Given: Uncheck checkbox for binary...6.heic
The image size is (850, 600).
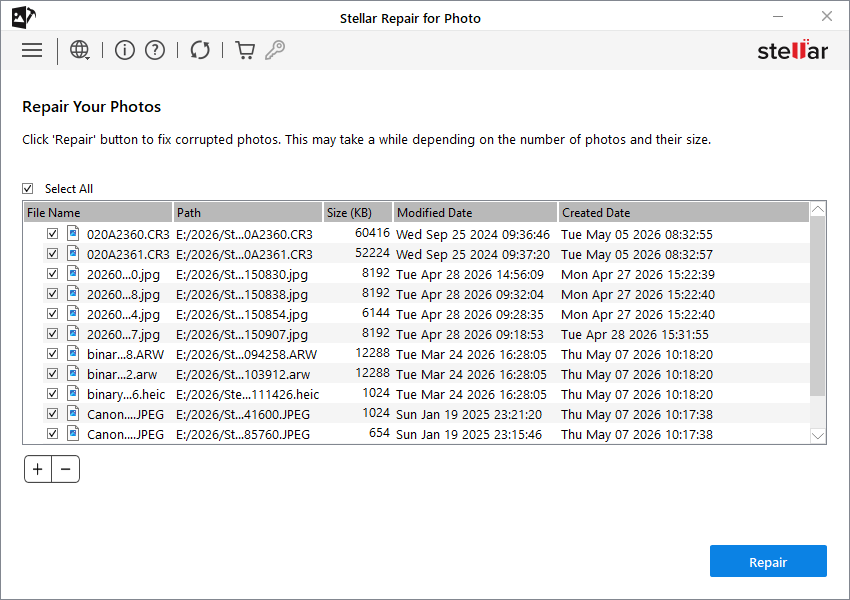Looking at the screenshot, I should click(x=52, y=393).
